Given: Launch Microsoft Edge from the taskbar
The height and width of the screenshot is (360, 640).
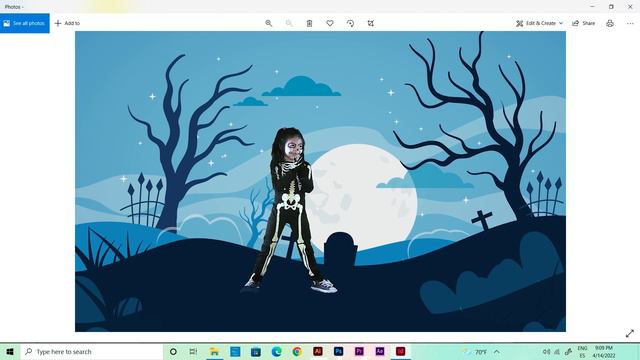Looking at the screenshot, I should click(x=276, y=351).
